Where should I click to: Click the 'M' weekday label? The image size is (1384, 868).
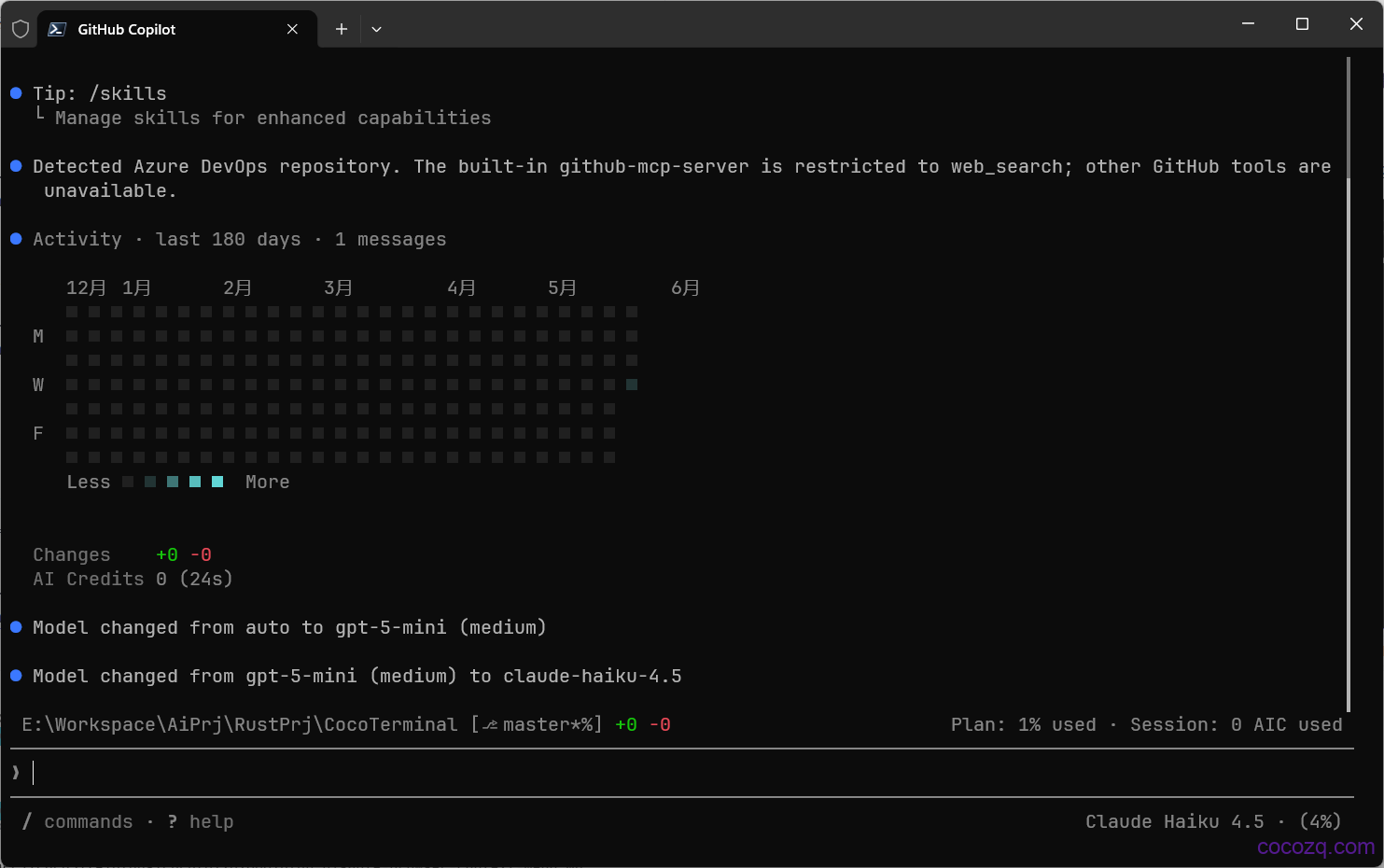click(38, 336)
